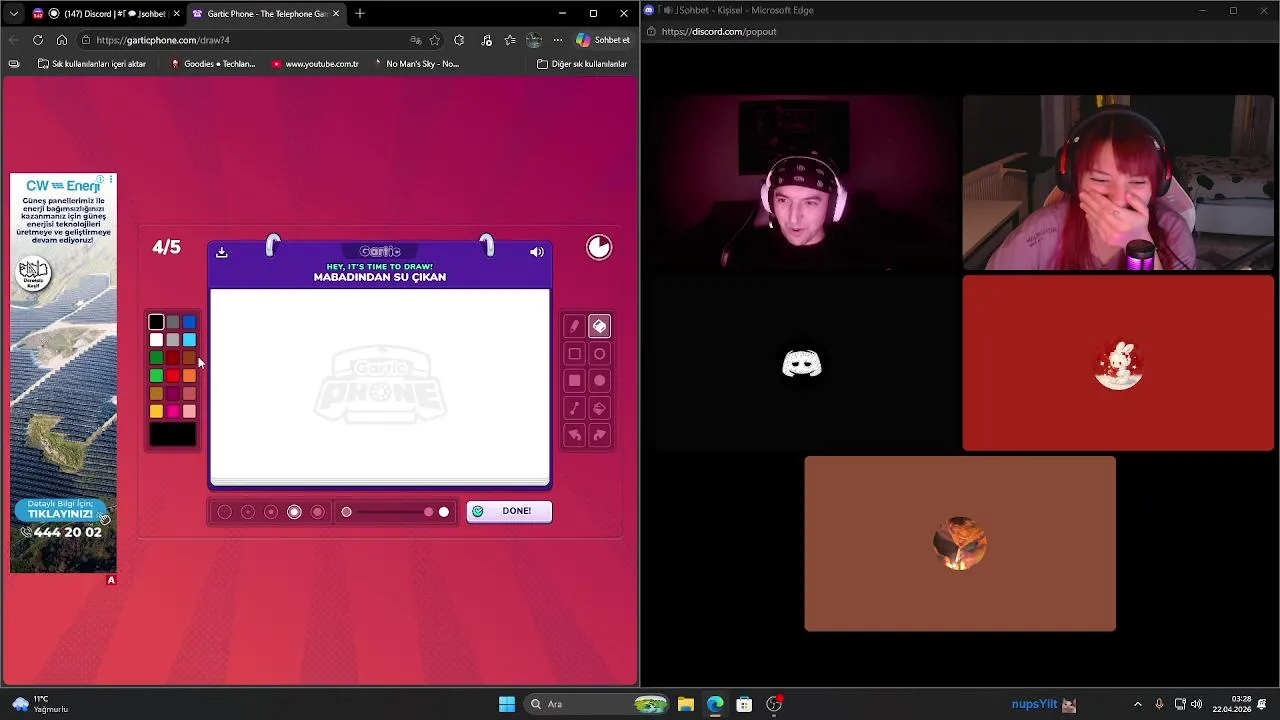Pick the fourth, highlighted brush size
The width and height of the screenshot is (1280, 720).
tap(294, 512)
